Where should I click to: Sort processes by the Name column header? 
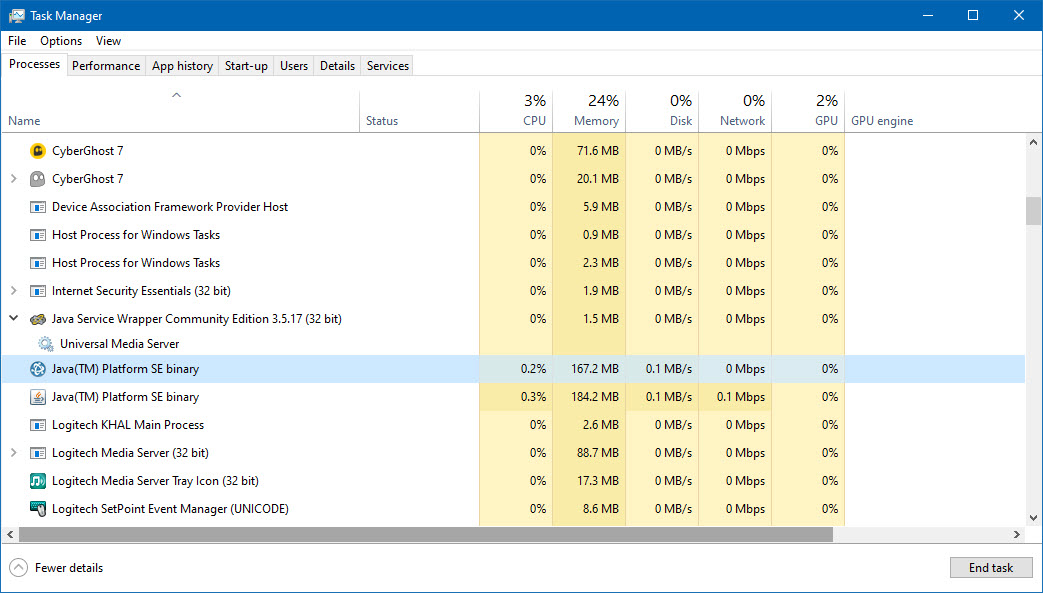pyautogui.click(x=180, y=111)
